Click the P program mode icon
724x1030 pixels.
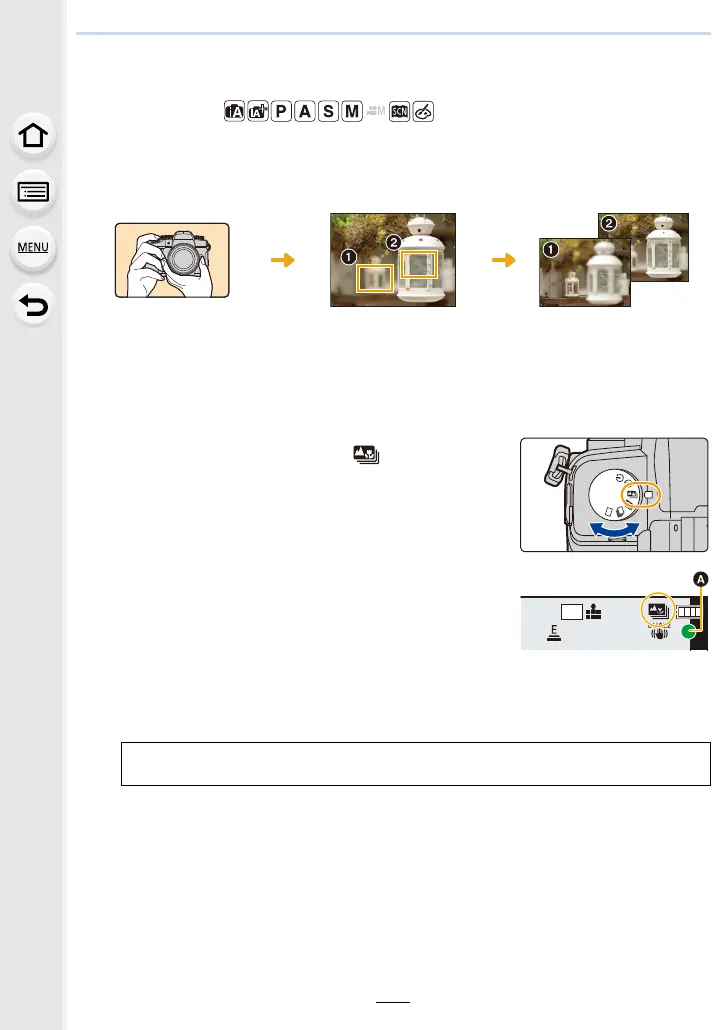pos(281,112)
